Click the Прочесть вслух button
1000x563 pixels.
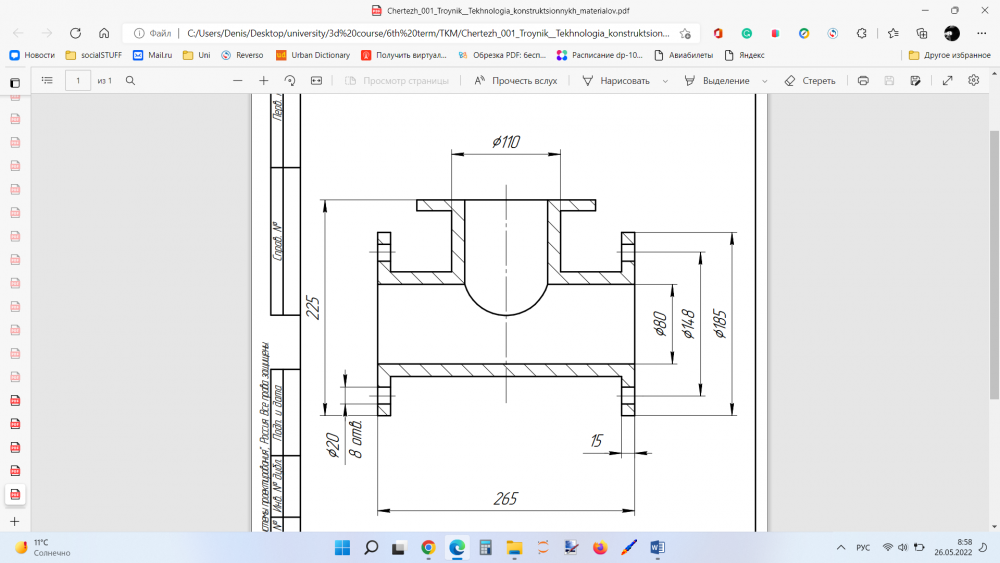click(x=515, y=80)
